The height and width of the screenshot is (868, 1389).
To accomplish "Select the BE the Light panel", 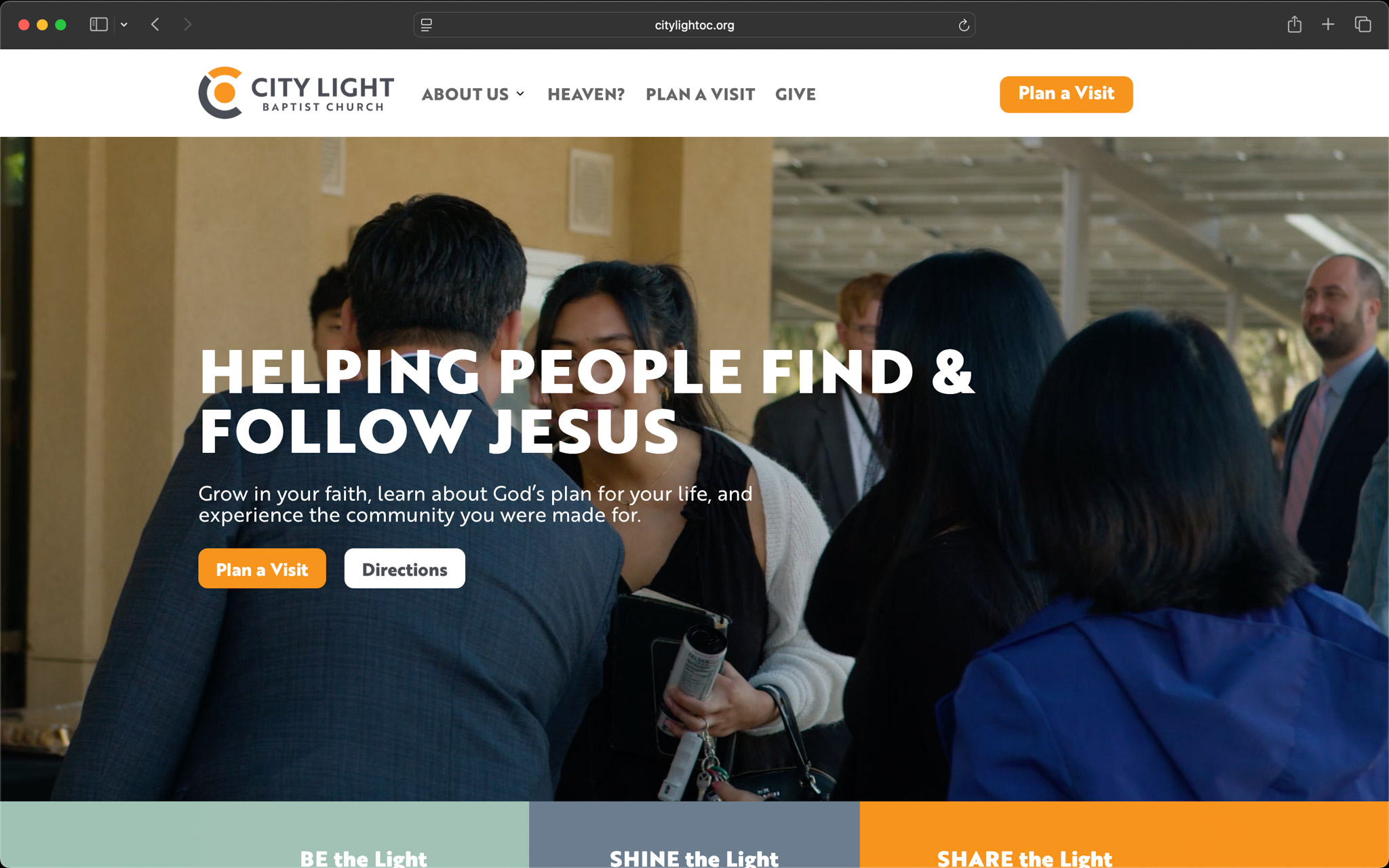I will point(265,835).
